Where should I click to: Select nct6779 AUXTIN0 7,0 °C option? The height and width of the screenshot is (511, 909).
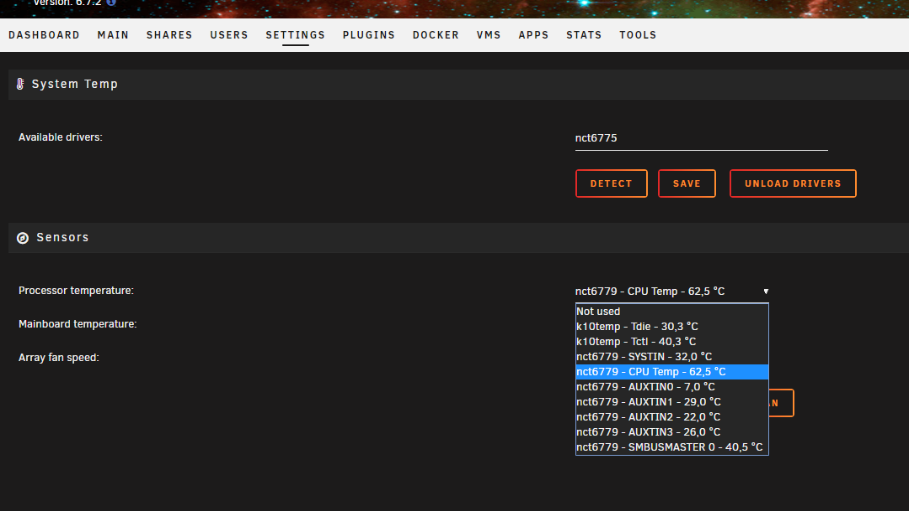click(x=671, y=387)
